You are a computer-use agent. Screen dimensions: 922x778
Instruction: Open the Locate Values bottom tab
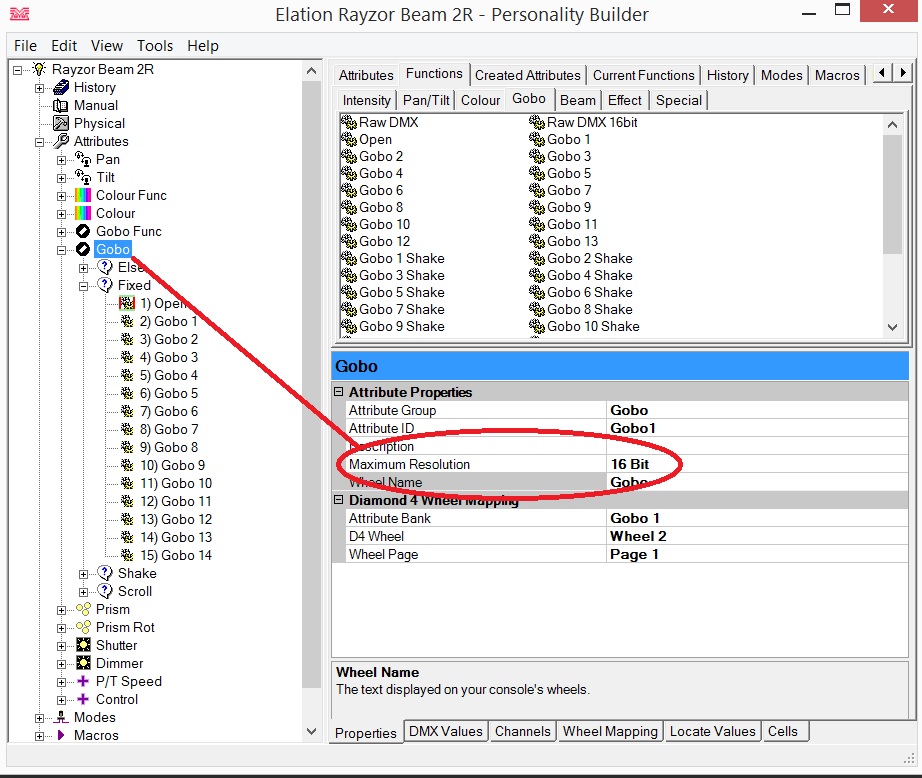point(713,732)
